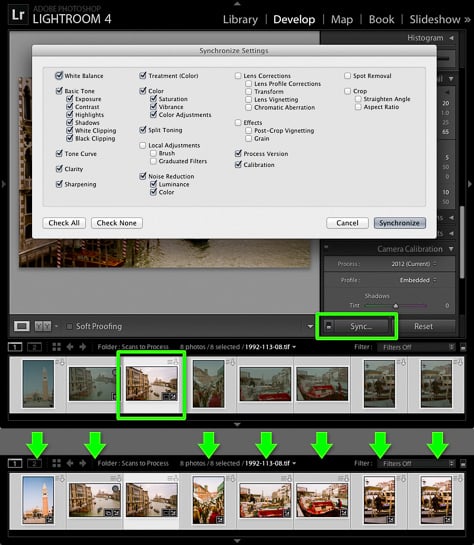
Task: Enable the Graduated Filters checkbox
Action: click(x=153, y=161)
